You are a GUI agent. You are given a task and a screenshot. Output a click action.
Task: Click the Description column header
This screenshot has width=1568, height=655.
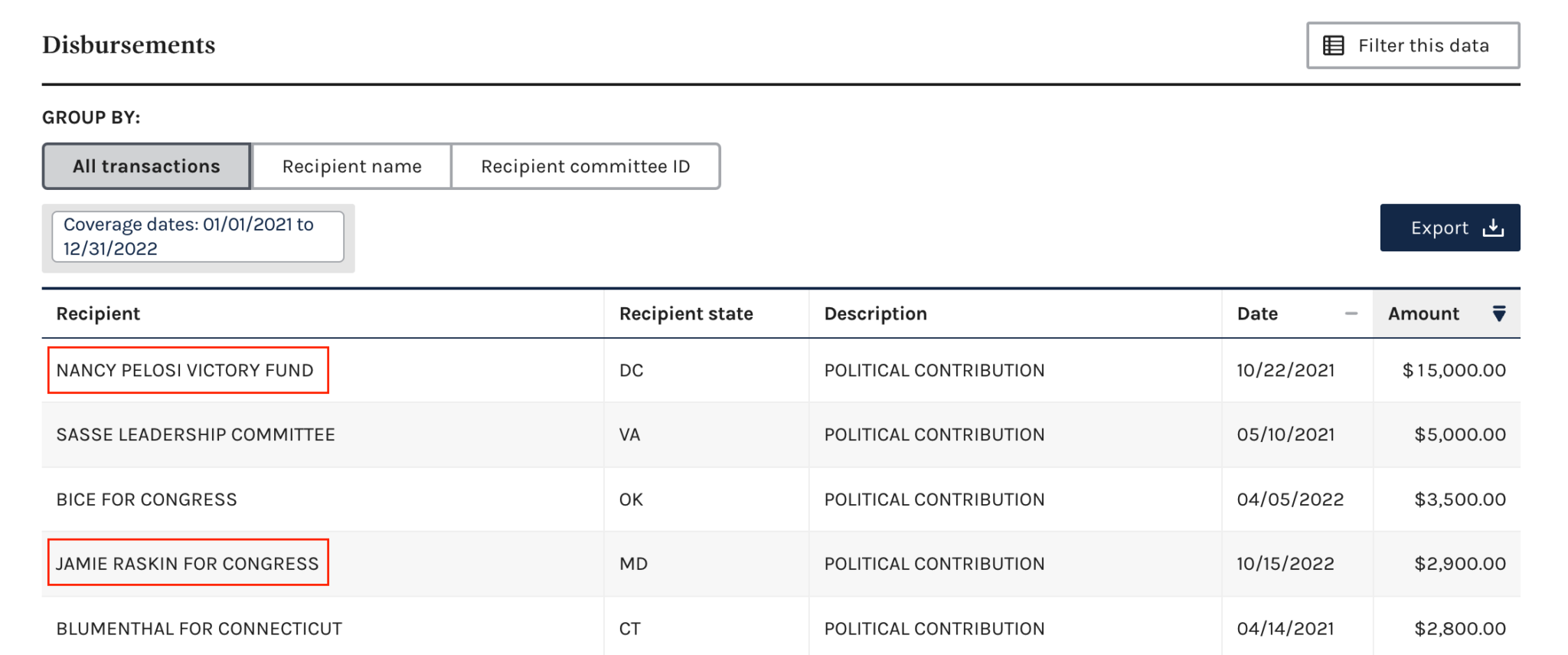(875, 313)
